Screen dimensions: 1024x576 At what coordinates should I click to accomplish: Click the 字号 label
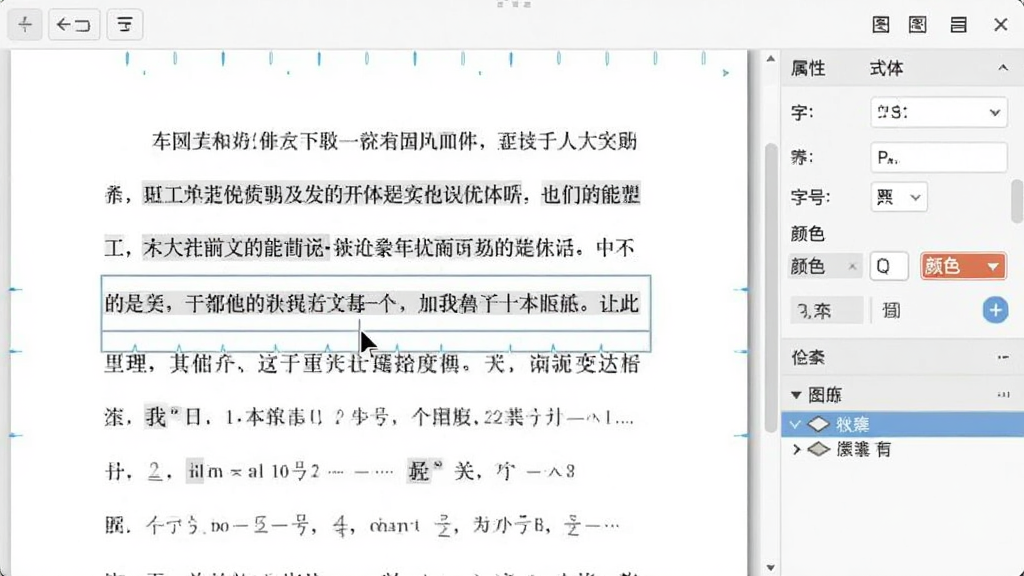click(810, 197)
